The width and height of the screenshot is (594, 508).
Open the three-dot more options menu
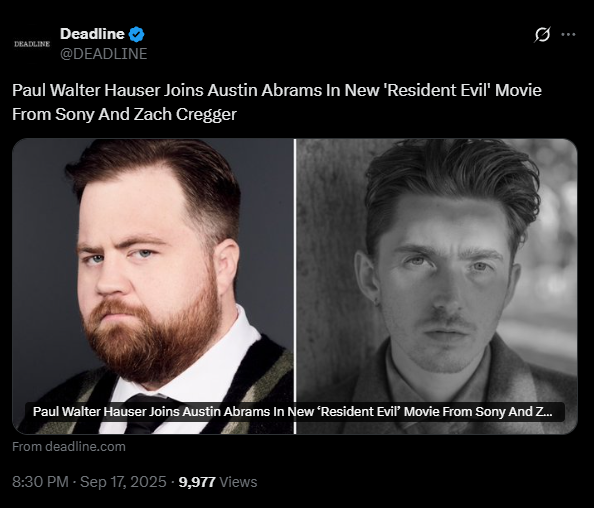[x=568, y=34]
